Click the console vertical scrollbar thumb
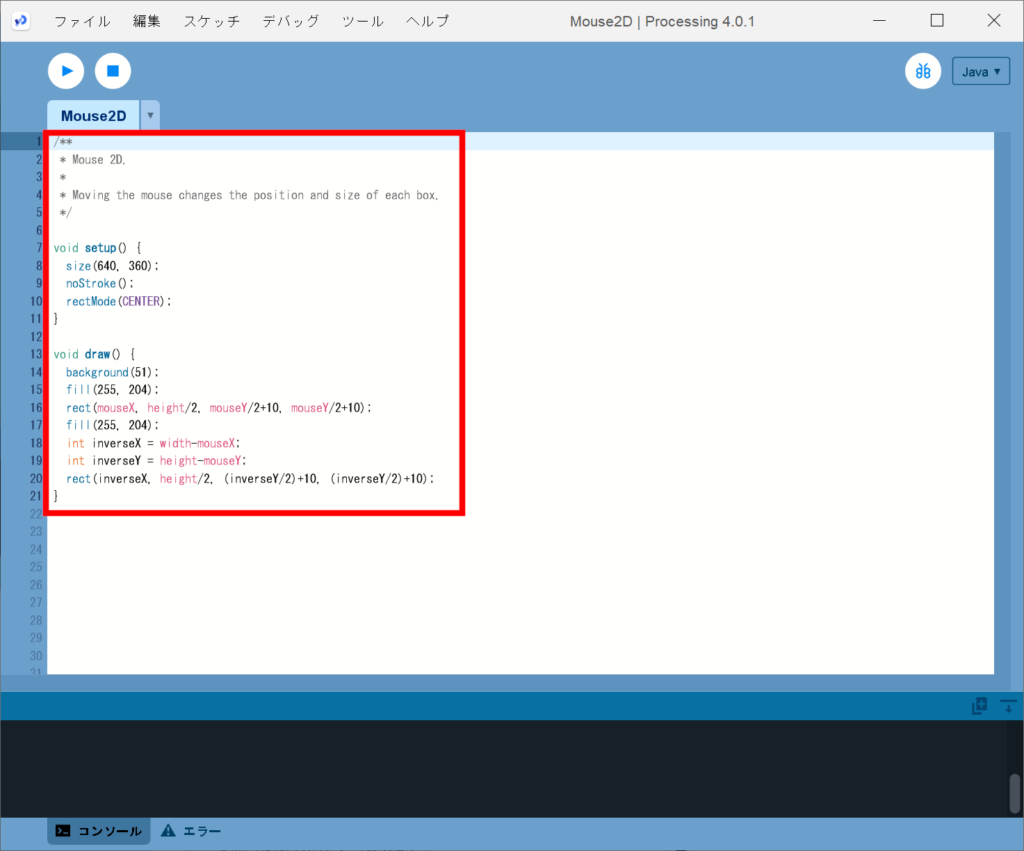This screenshot has height=851, width=1024. click(1015, 794)
